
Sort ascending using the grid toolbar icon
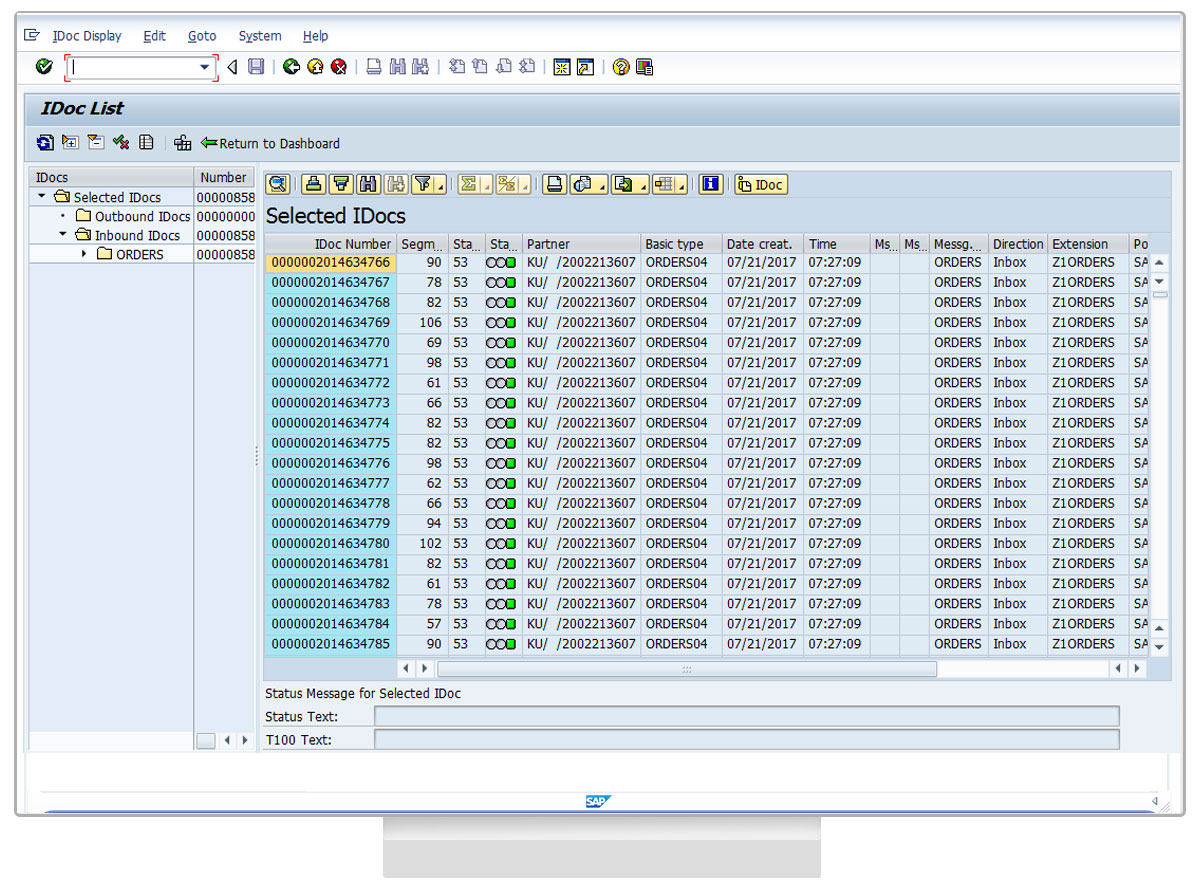click(314, 184)
